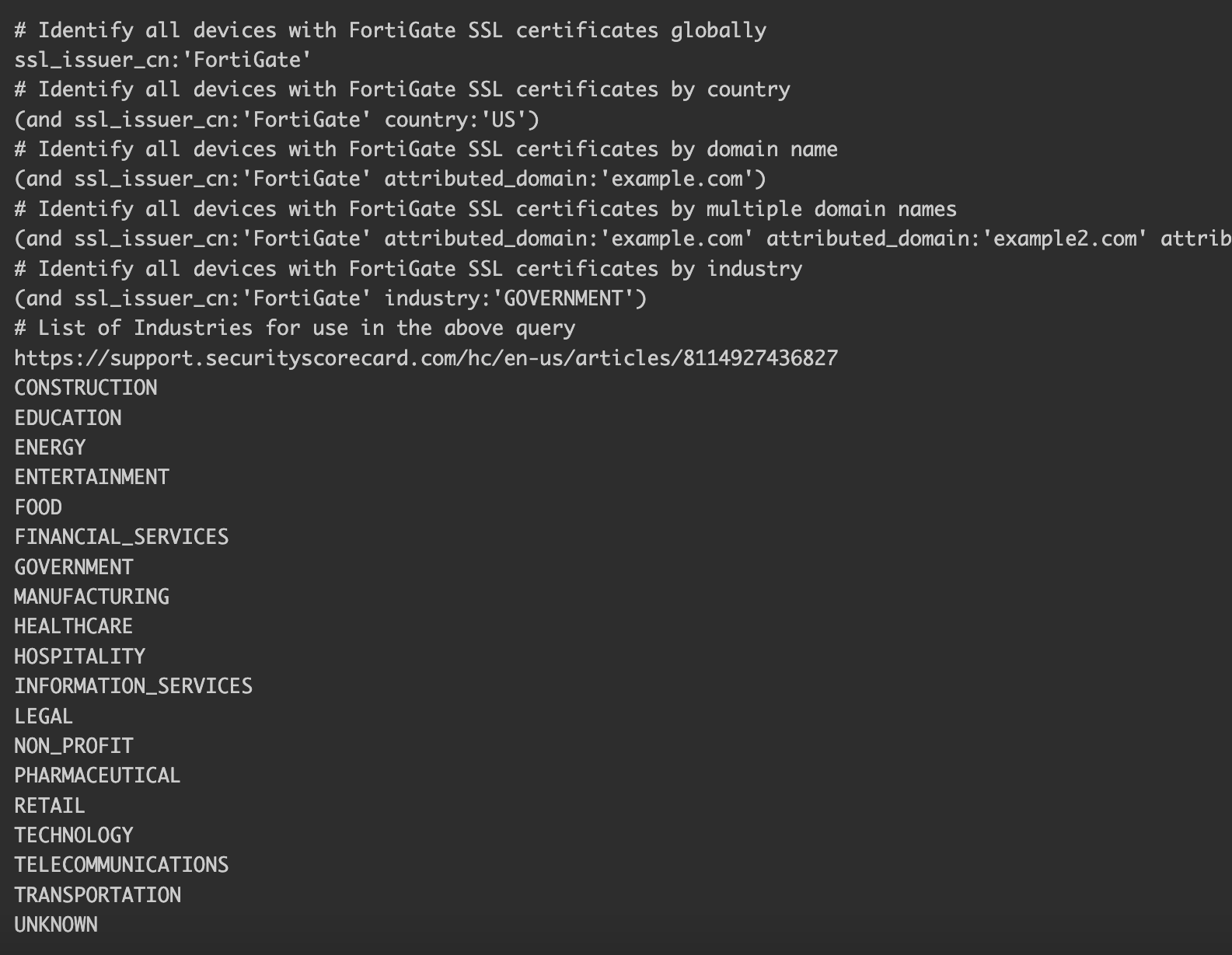Click the HEALTHCARE industry entry
The height and width of the screenshot is (955, 1232).
point(73,626)
